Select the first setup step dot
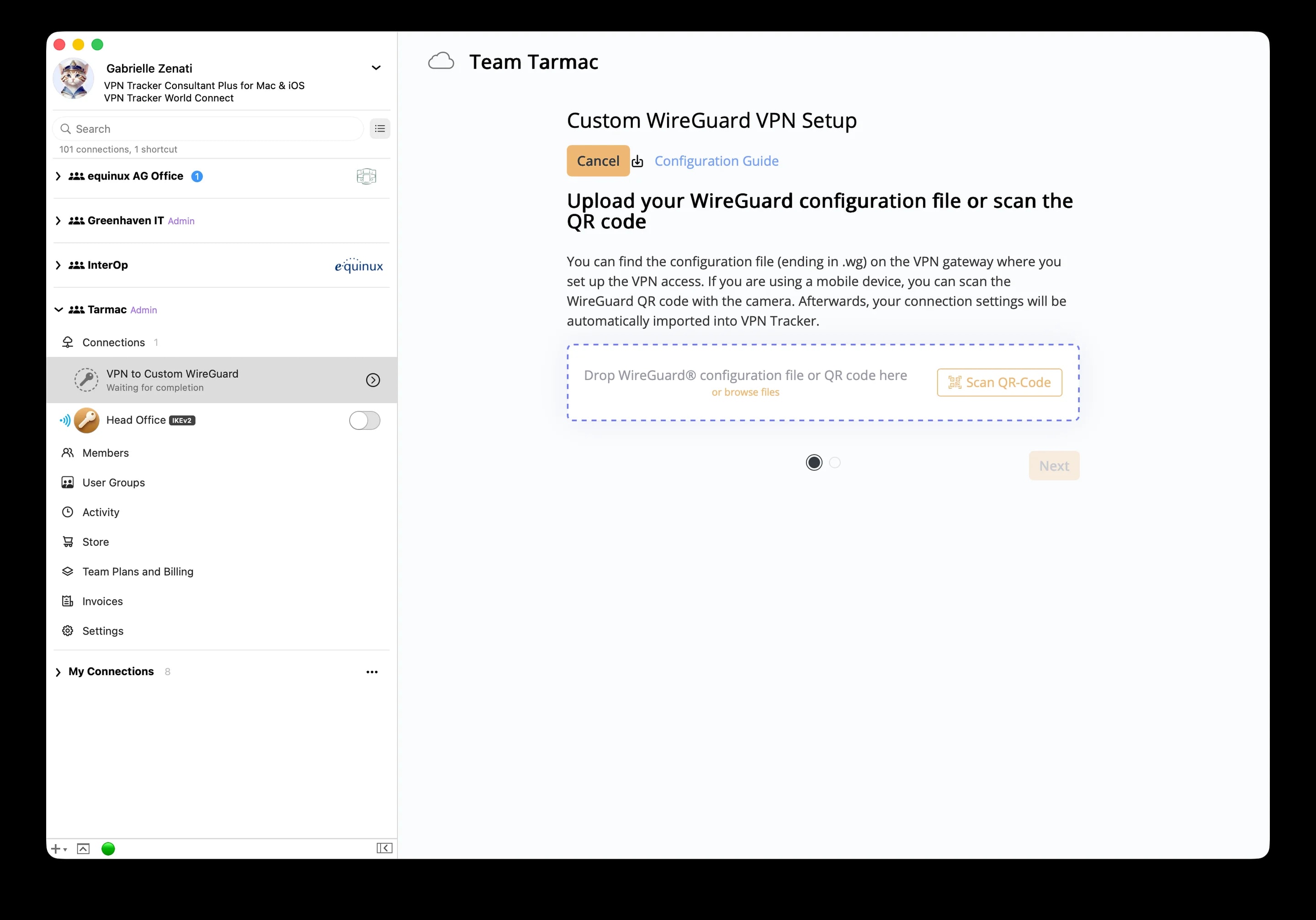The image size is (1316, 920). pos(814,463)
